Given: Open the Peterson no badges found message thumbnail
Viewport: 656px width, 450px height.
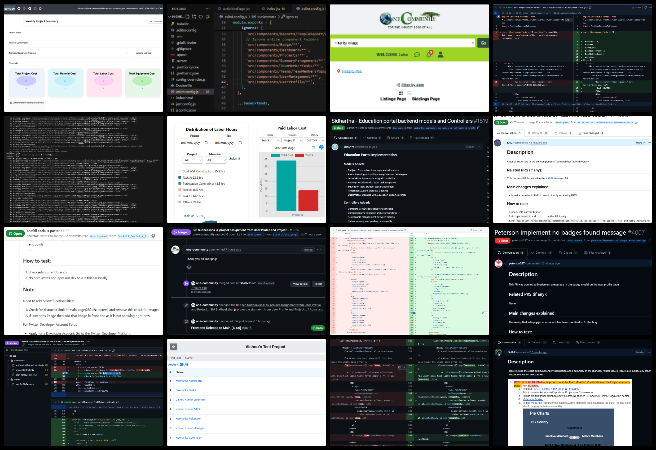Looking at the screenshot, I should pos(572,281).
